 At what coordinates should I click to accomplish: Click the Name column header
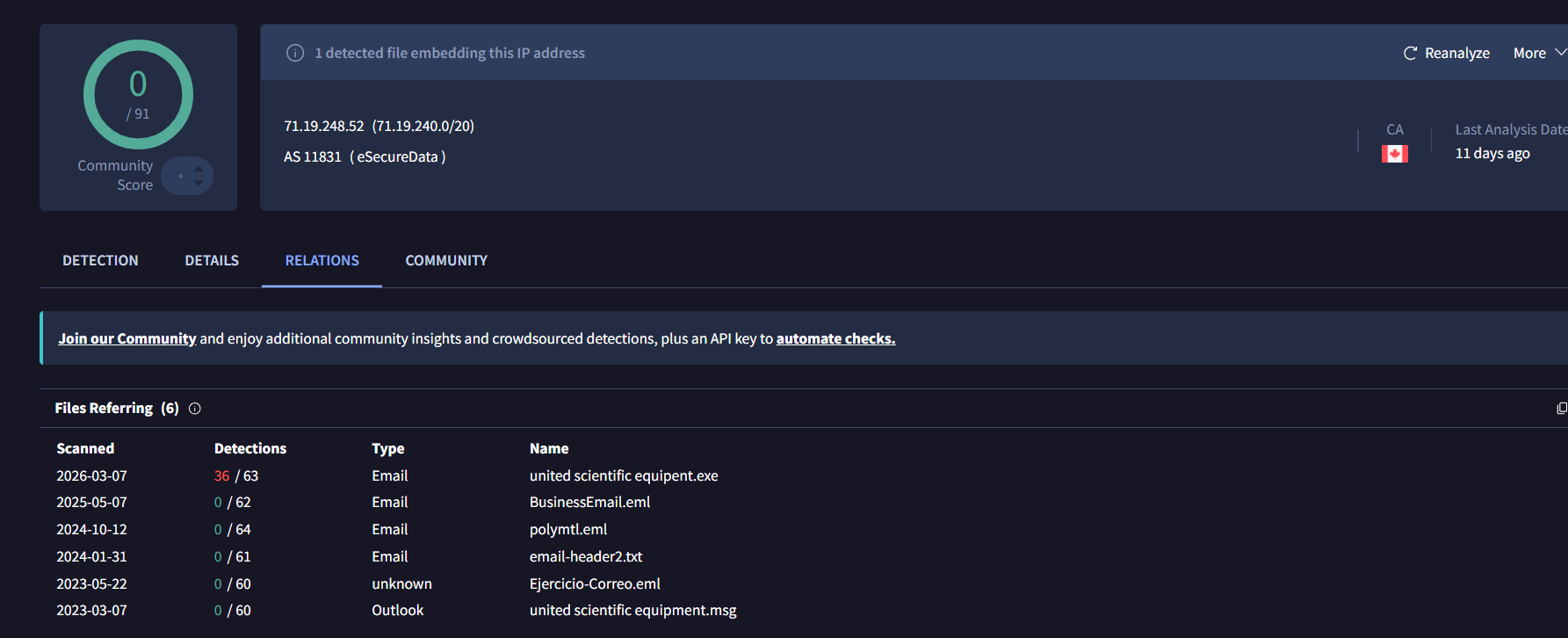(x=549, y=448)
